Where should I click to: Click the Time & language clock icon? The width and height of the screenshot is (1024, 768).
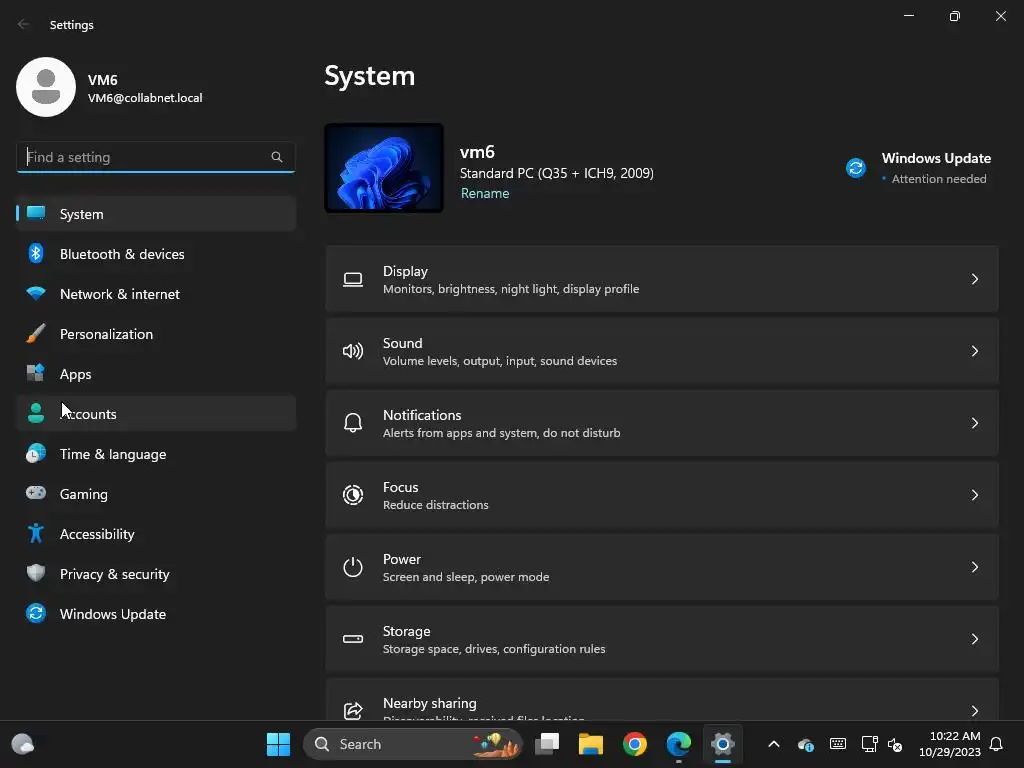(x=36, y=453)
